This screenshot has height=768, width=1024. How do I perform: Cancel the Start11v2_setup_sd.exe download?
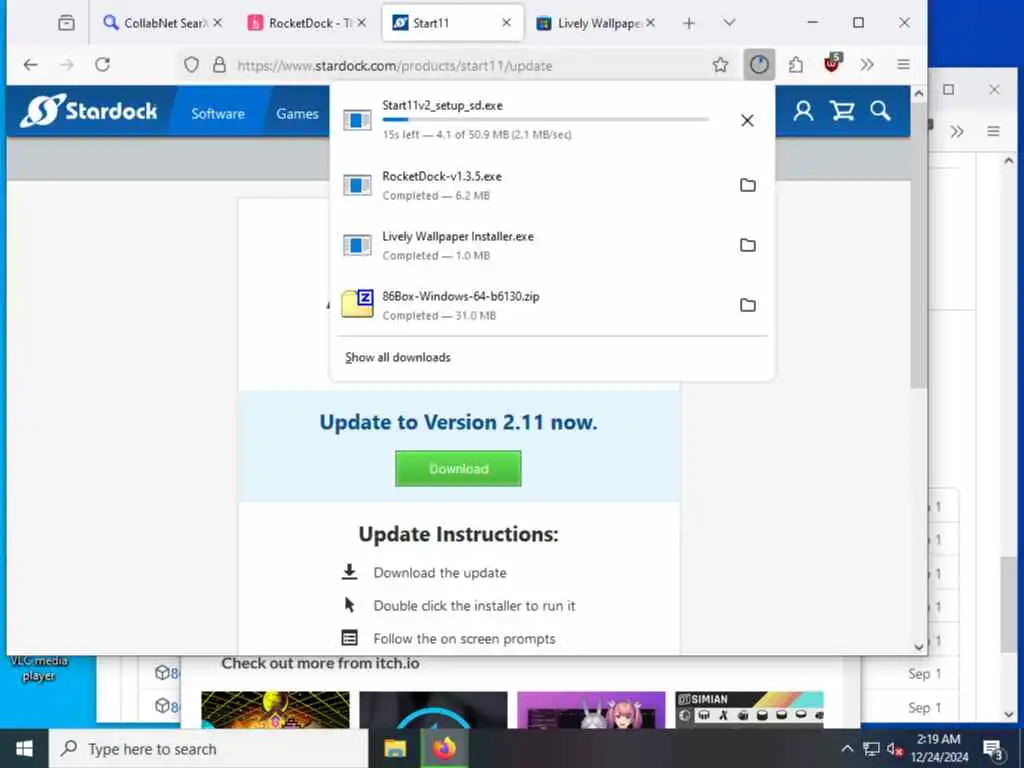coord(747,120)
